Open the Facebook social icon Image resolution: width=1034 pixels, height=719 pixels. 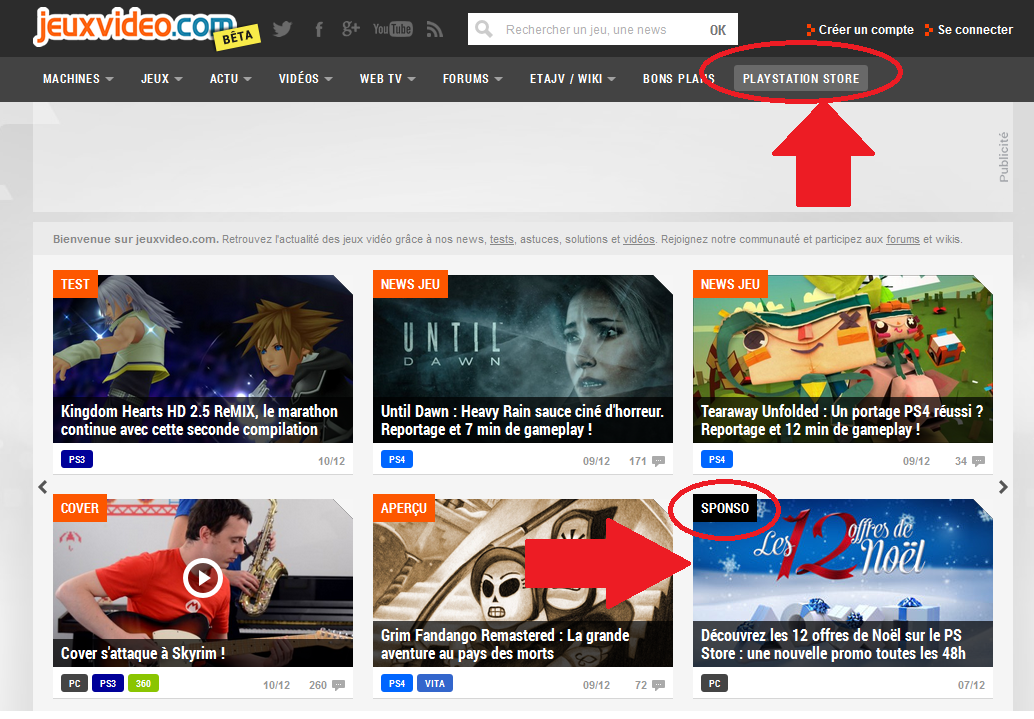tap(319, 29)
